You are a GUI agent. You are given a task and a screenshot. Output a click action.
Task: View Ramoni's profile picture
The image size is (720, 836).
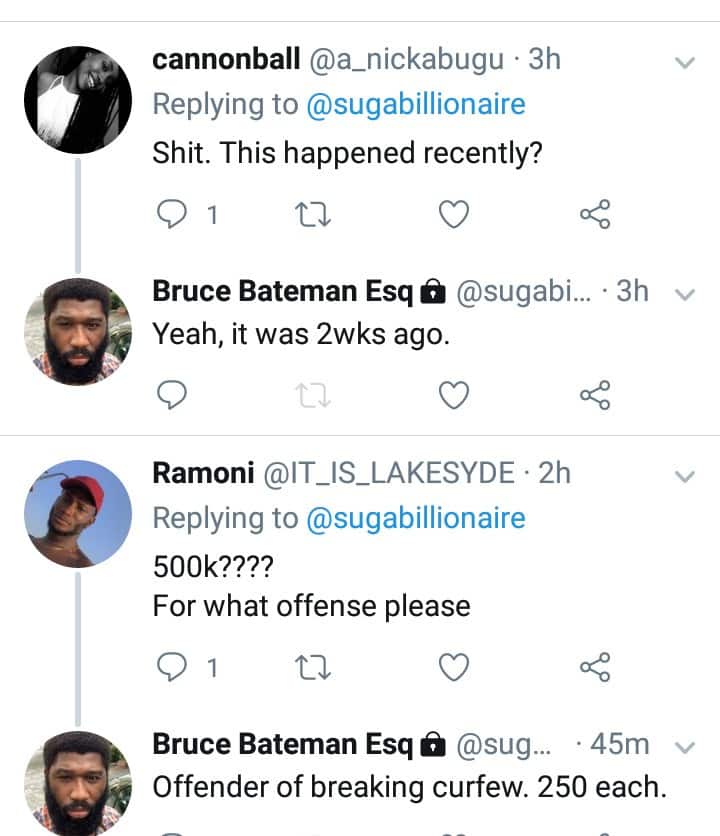click(78, 513)
